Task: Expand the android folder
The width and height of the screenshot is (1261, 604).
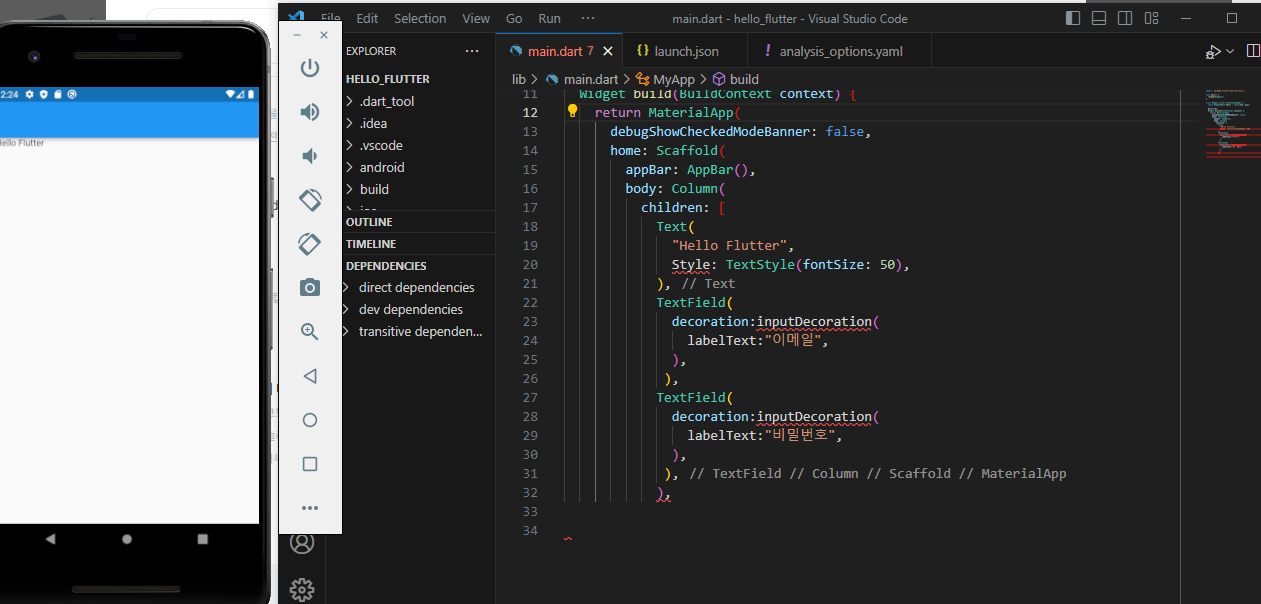Action: (380, 167)
